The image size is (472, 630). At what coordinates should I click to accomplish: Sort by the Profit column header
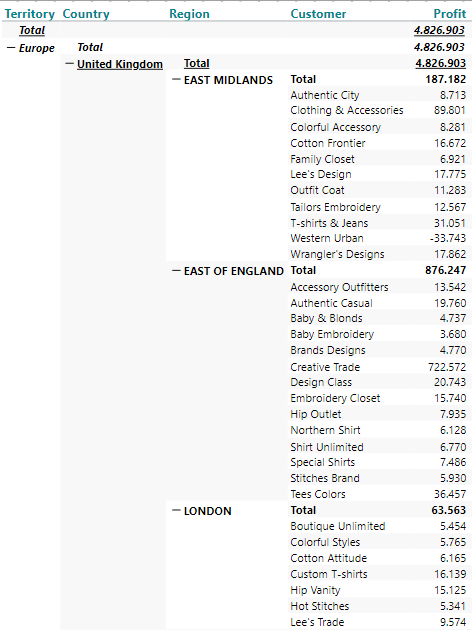pyautogui.click(x=450, y=14)
